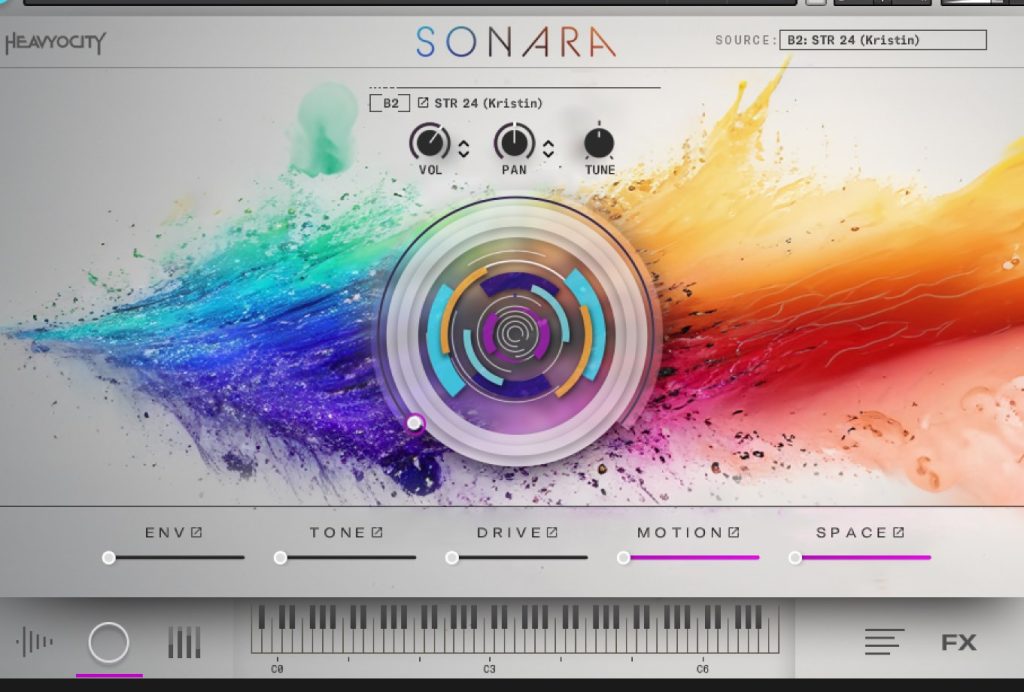Open the TONE settings popout icon
The image size is (1024, 692).
(x=377, y=533)
